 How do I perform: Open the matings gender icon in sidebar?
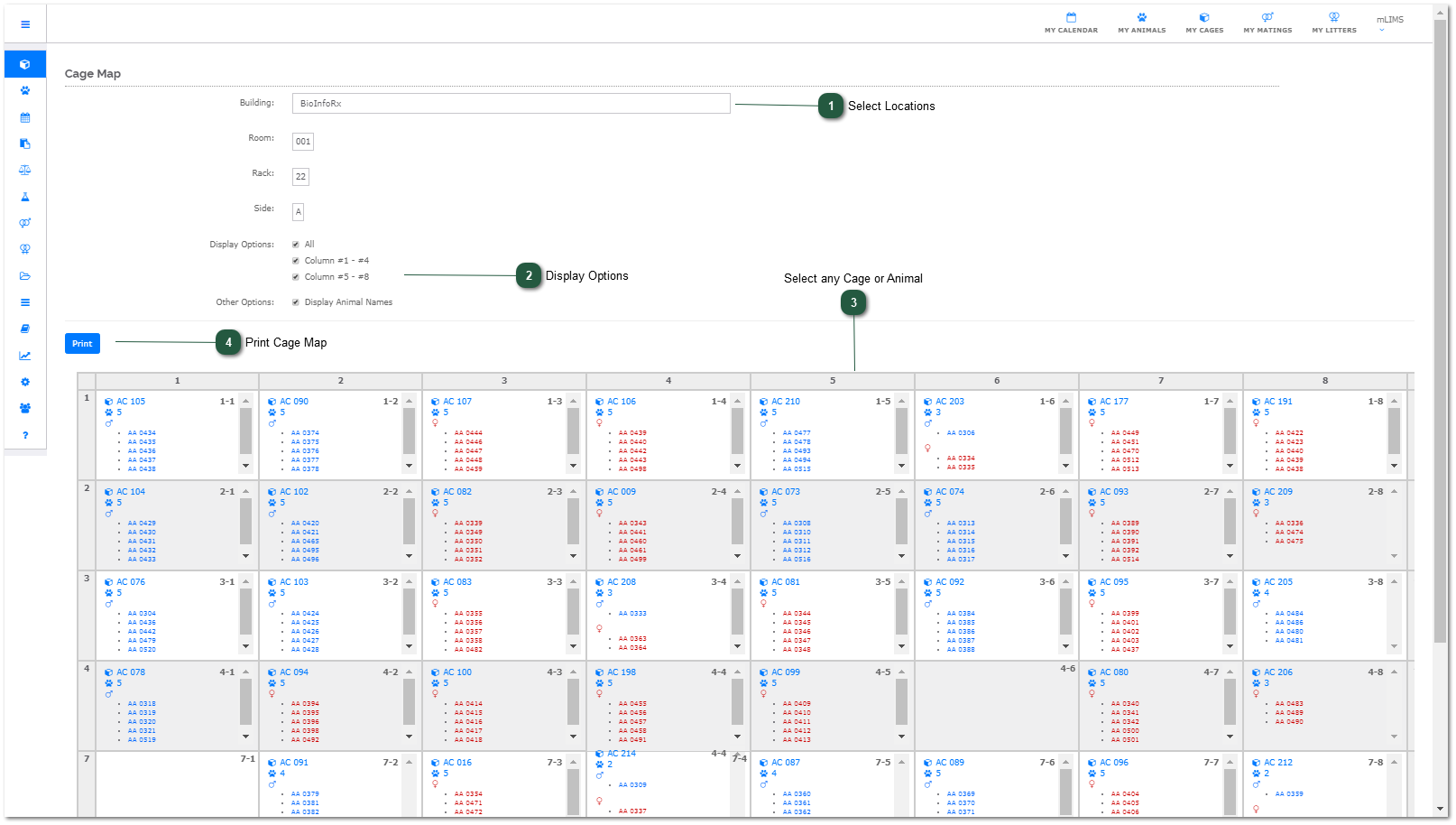pos(25,223)
